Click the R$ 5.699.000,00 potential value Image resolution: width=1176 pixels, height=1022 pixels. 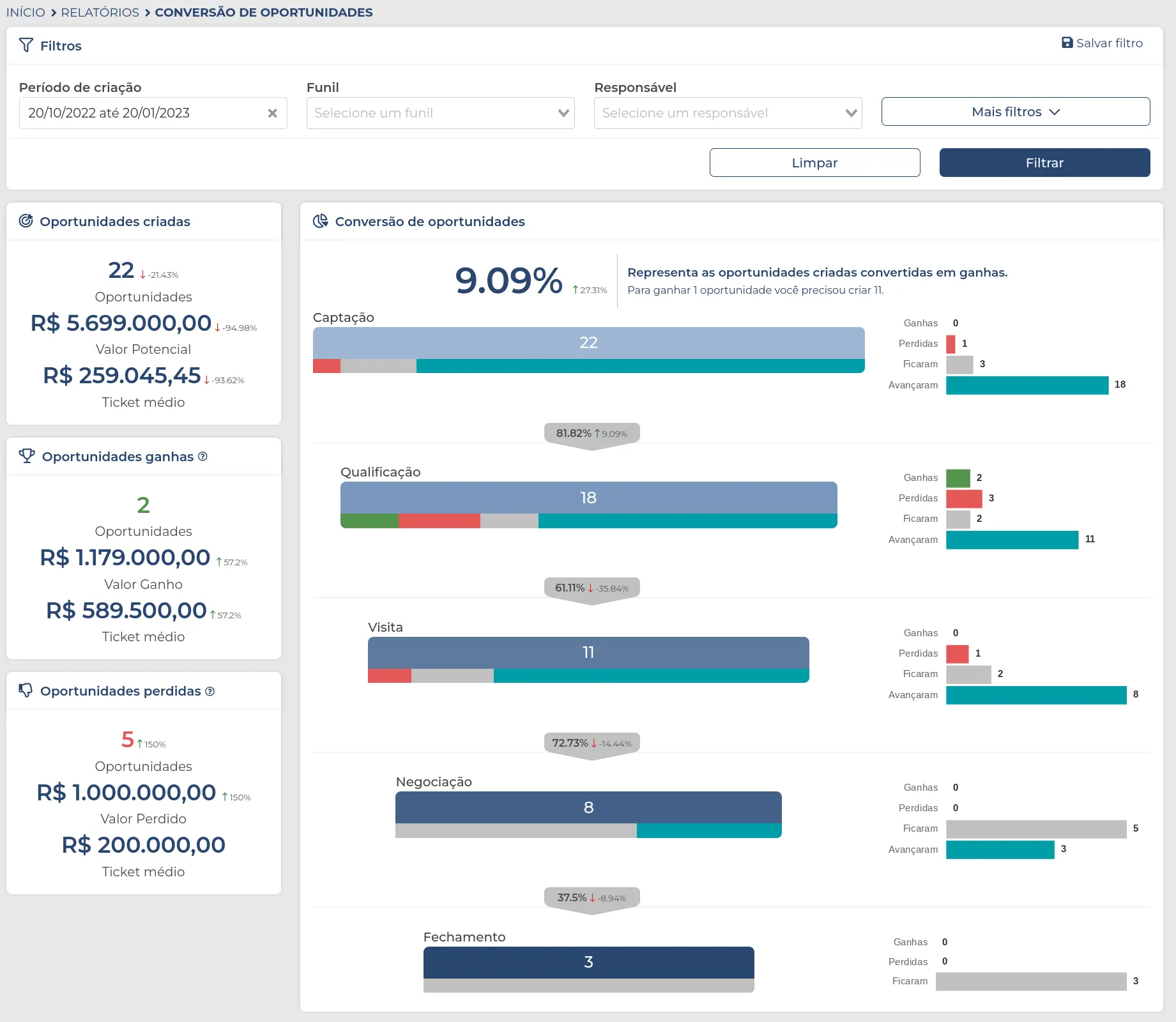click(x=121, y=323)
